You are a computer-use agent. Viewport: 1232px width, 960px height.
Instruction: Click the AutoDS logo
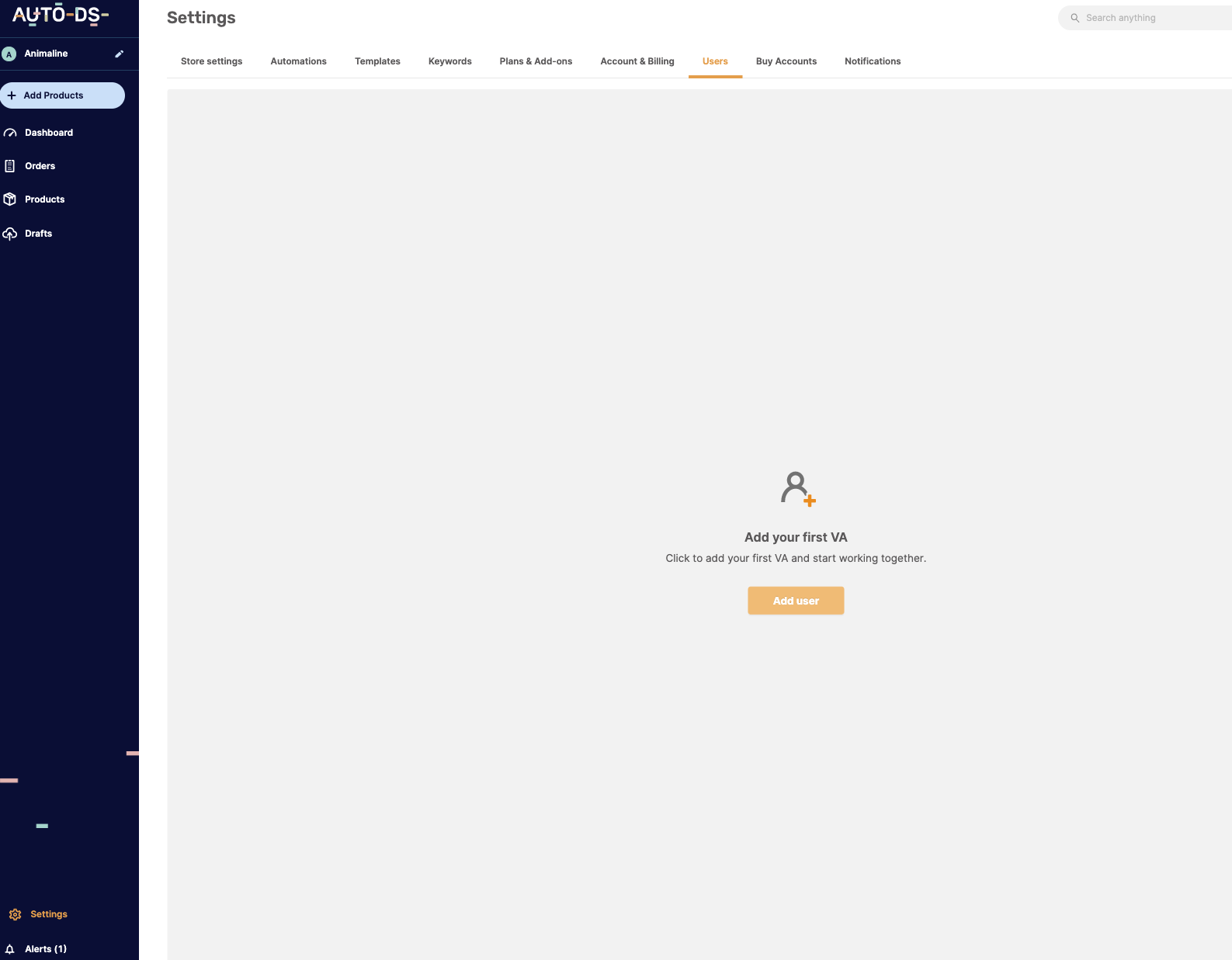(x=61, y=15)
